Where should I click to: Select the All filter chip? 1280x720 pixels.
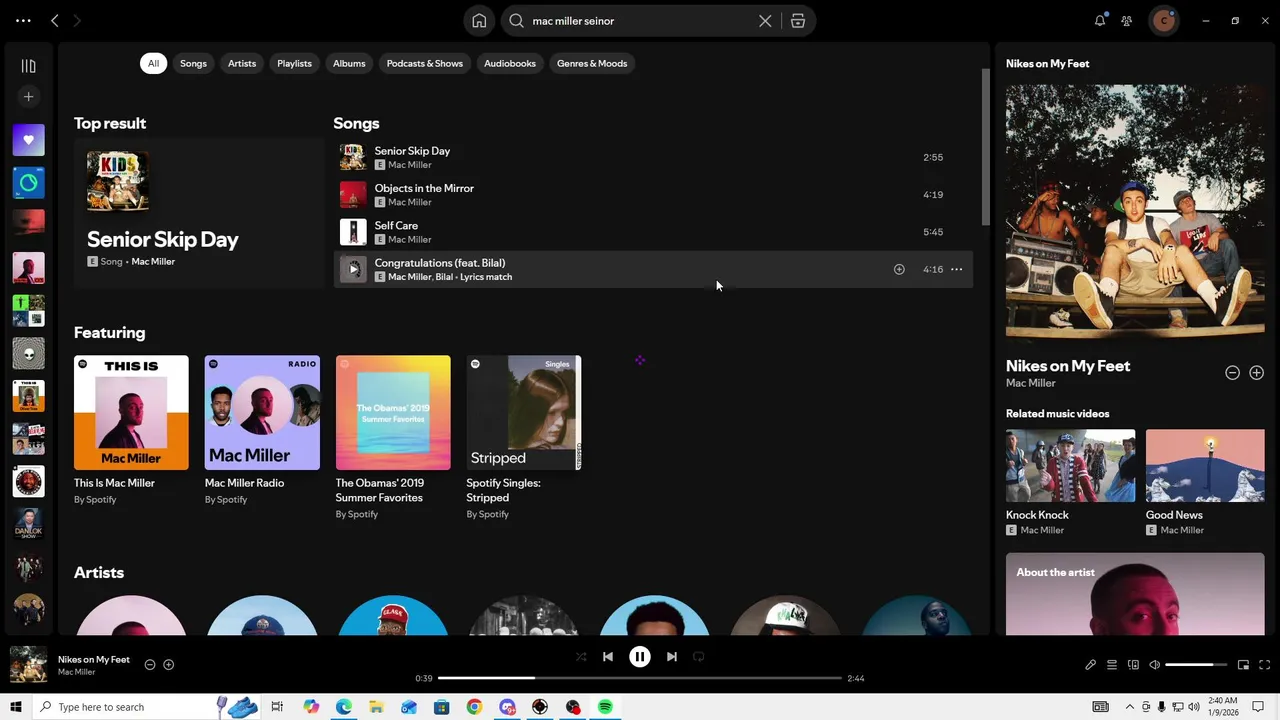[153, 63]
